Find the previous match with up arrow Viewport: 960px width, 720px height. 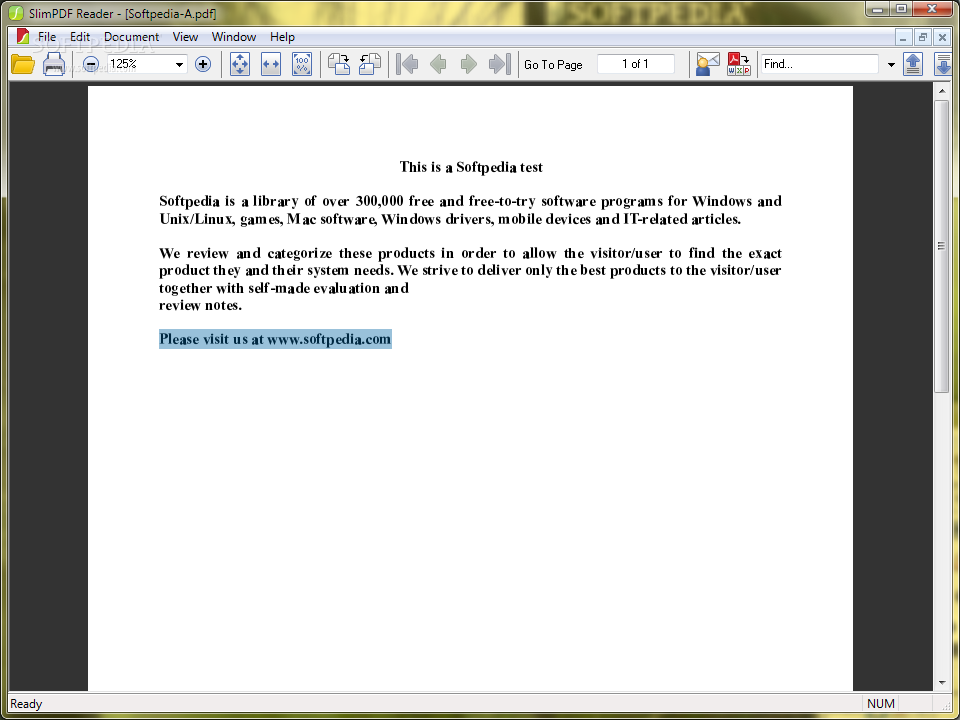click(913, 64)
